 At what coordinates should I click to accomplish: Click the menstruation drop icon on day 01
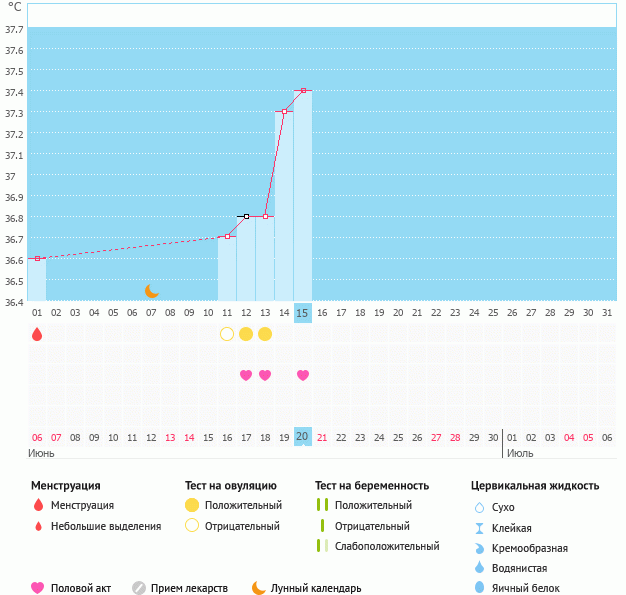pos(37,334)
